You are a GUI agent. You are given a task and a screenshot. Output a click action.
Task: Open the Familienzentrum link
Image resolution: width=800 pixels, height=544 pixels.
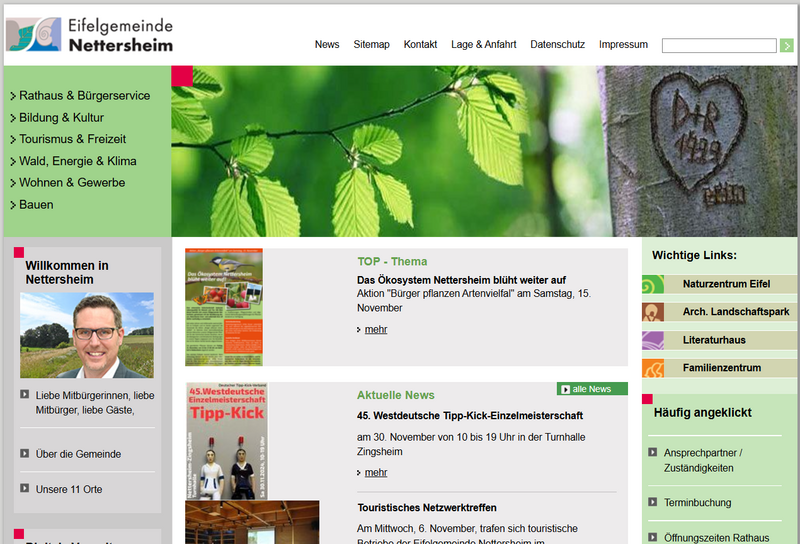point(721,367)
